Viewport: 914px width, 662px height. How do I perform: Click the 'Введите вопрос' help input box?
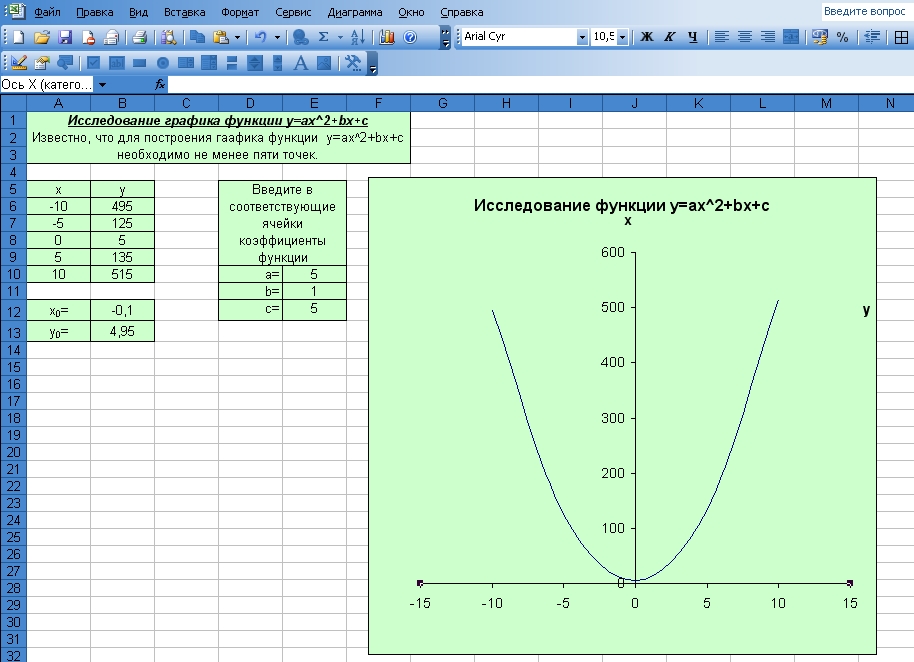(864, 12)
